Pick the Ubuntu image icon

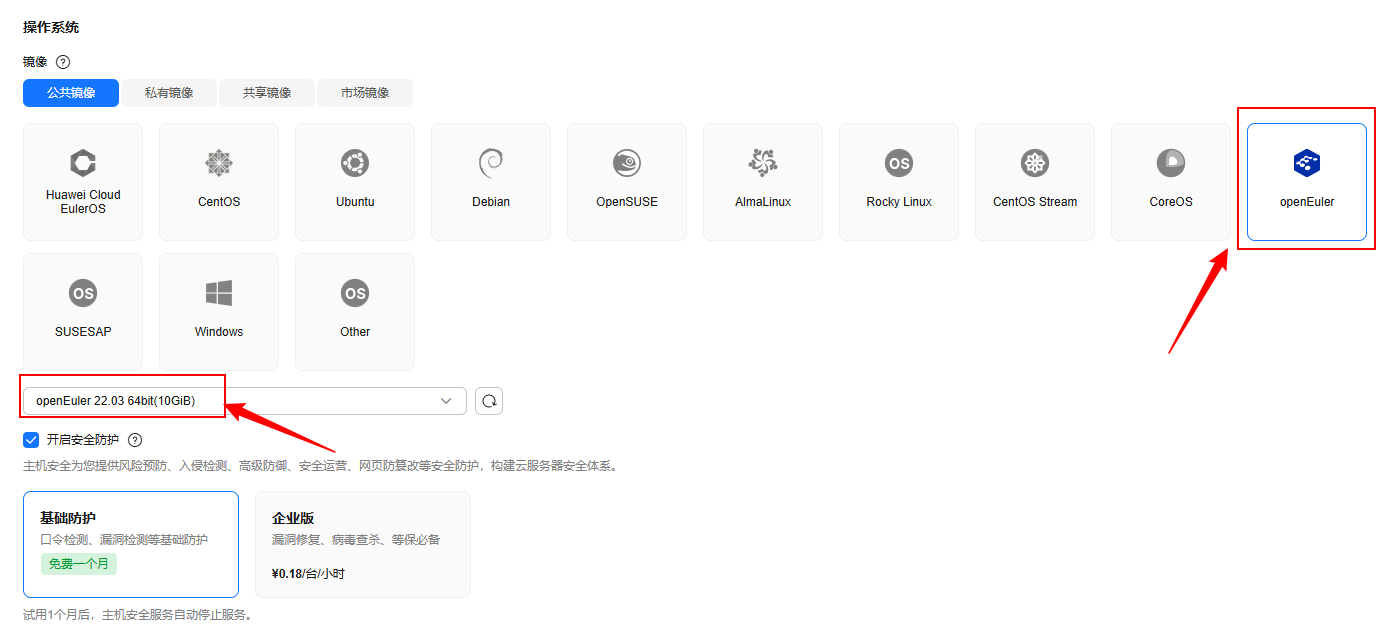[x=355, y=163]
